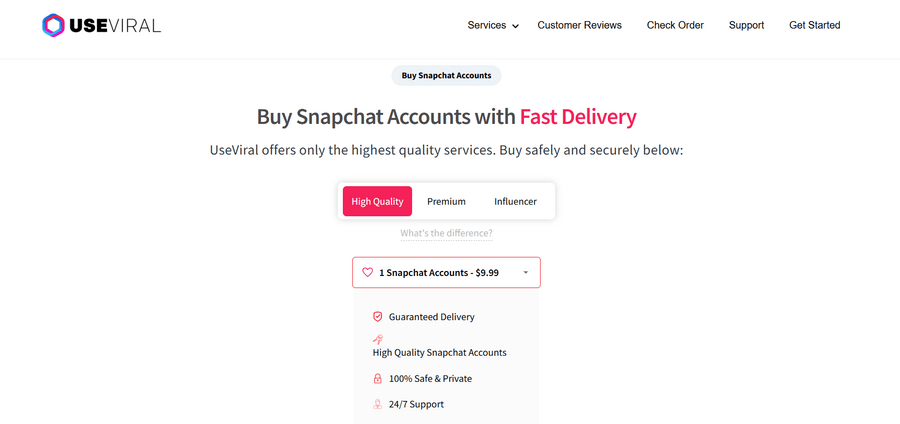The image size is (900, 424).
Task: Choose the Influencer tier option
Action: click(x=515, y=201)
